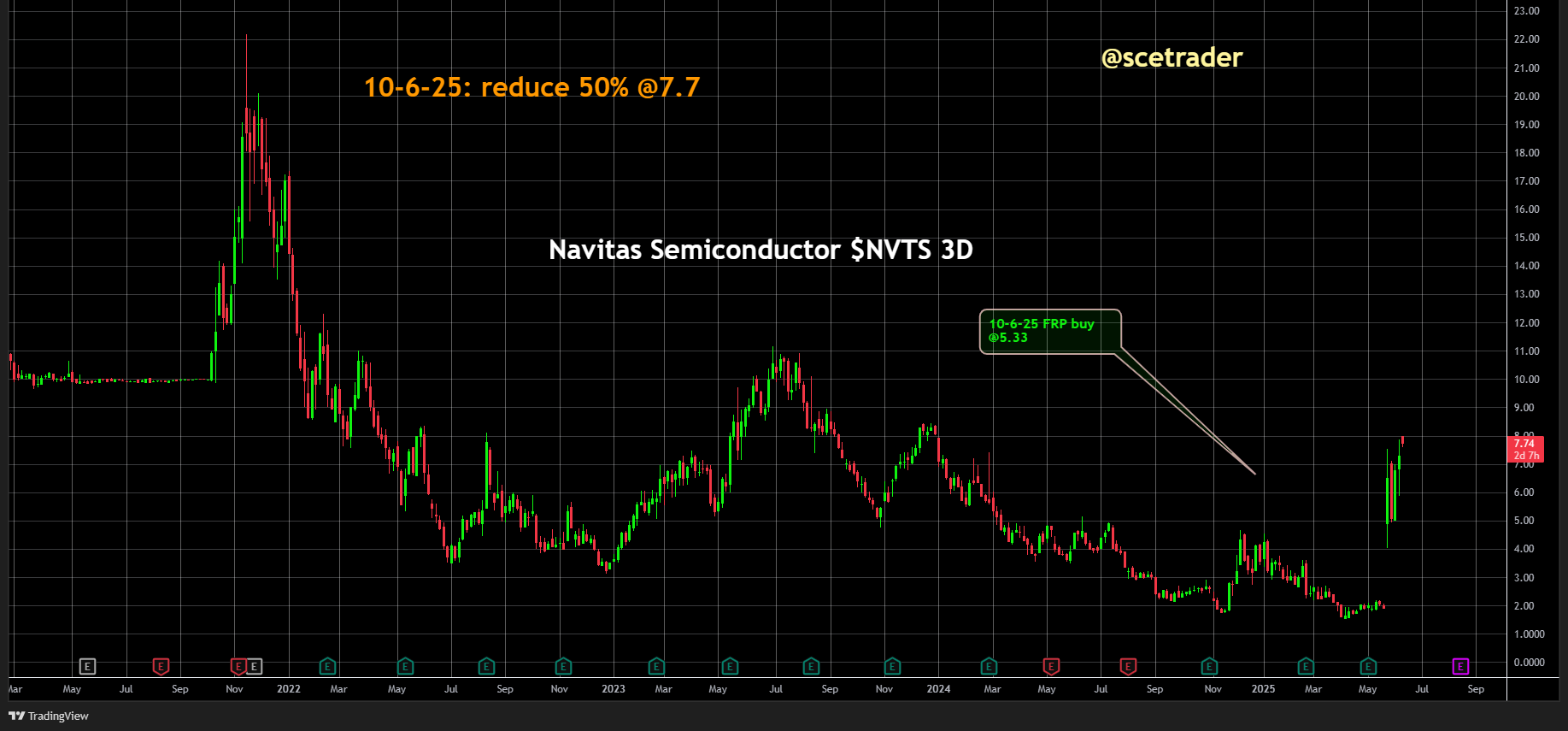The height and width of the screenshot is (731, 1568).
Task: Click the grey earnings marker near May 2021
Action: [x=87, y=666]
